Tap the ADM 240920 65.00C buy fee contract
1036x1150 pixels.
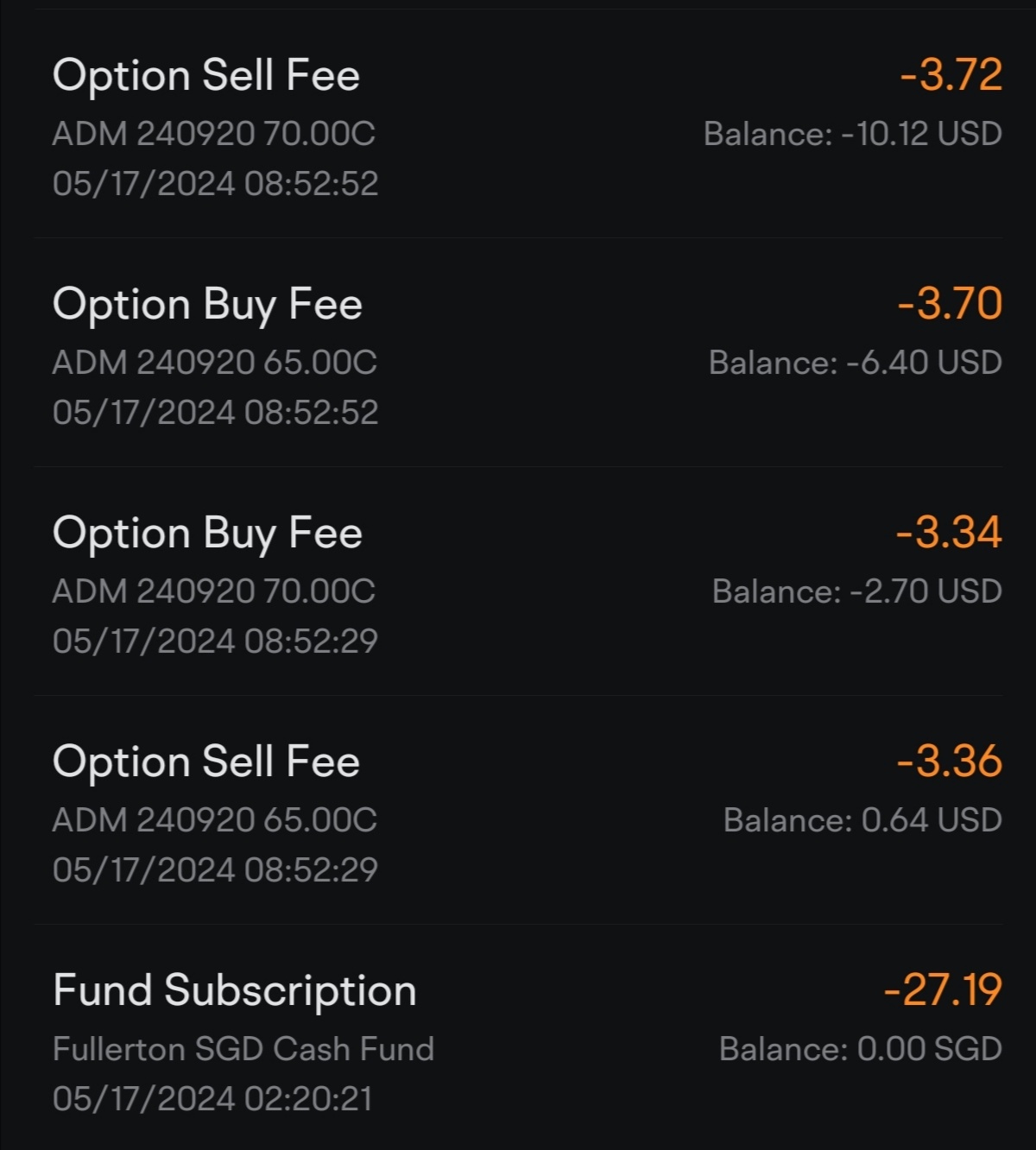pos(214,363)
